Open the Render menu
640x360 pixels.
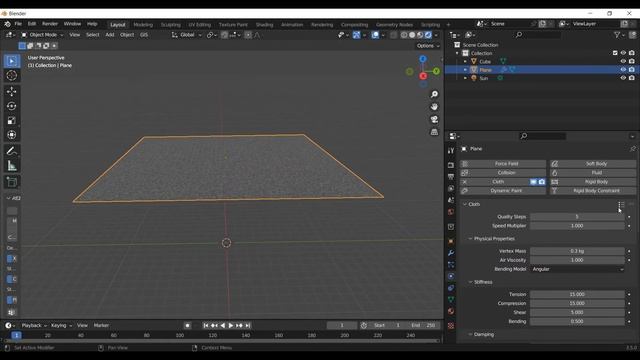[50, 24]
